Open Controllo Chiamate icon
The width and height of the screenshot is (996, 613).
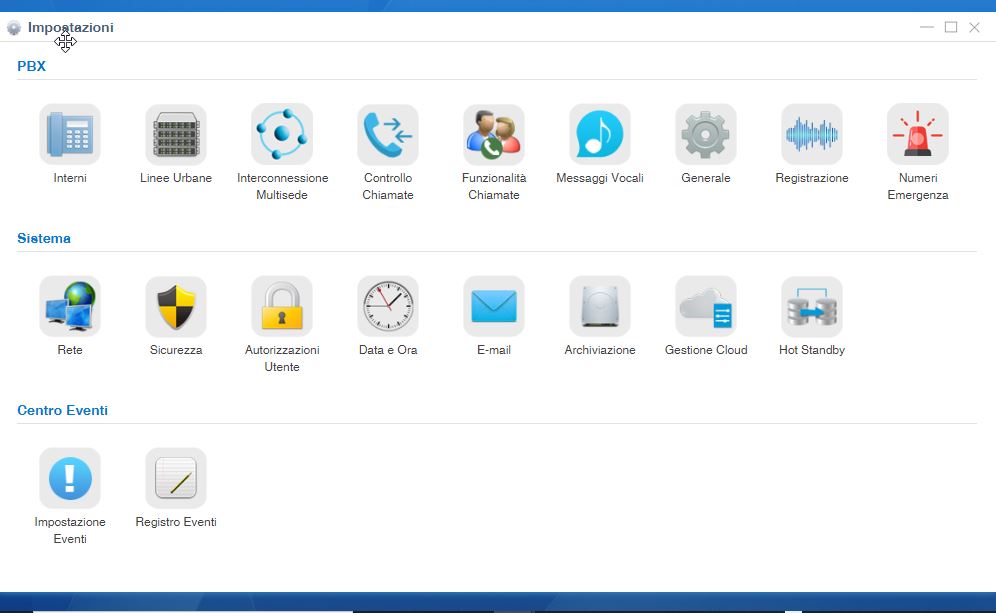[x=388, y=134]
